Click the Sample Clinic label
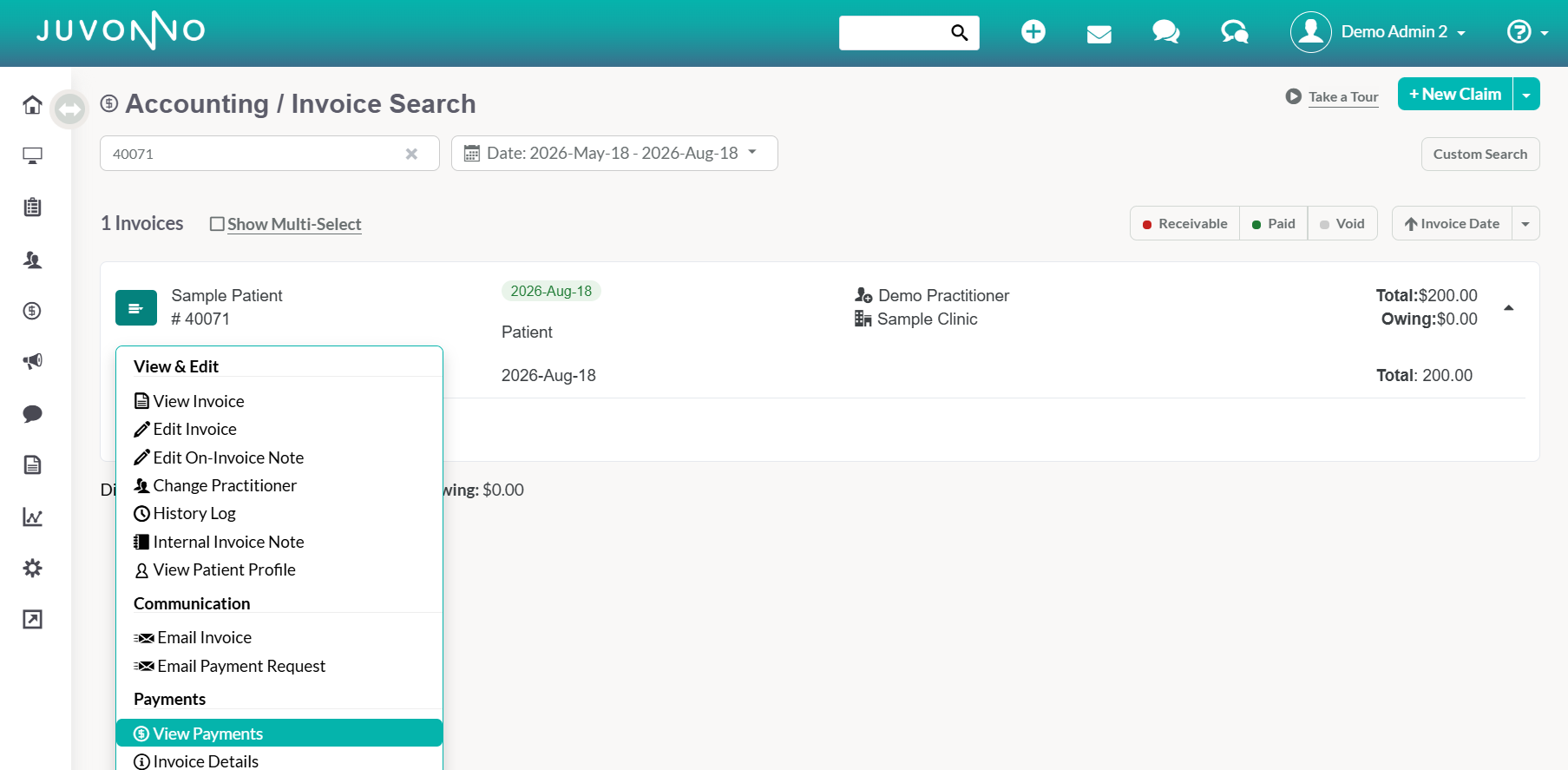This screenshot has height=770, width=1568. 927,319
